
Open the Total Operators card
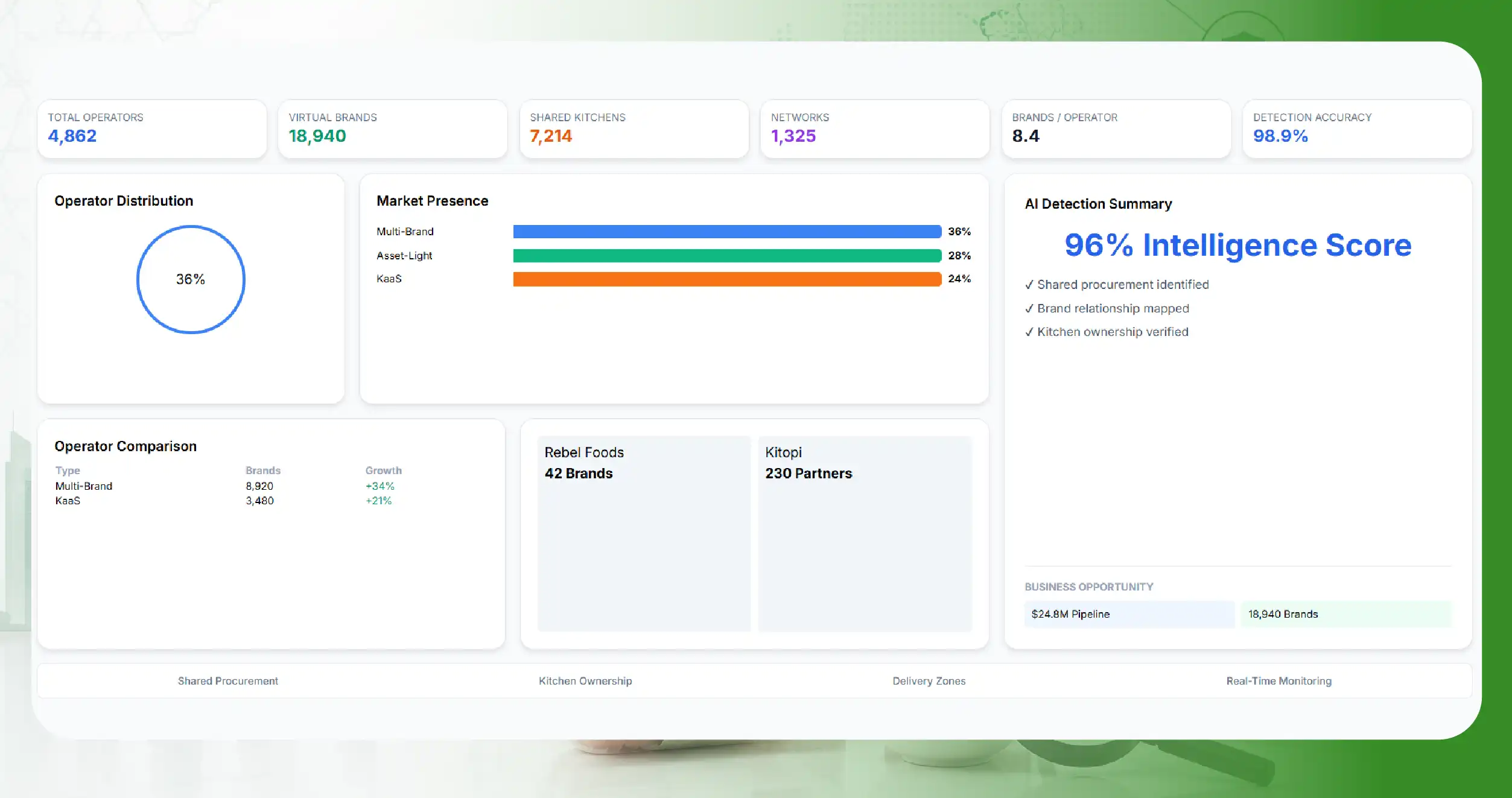tap(152, 129)
